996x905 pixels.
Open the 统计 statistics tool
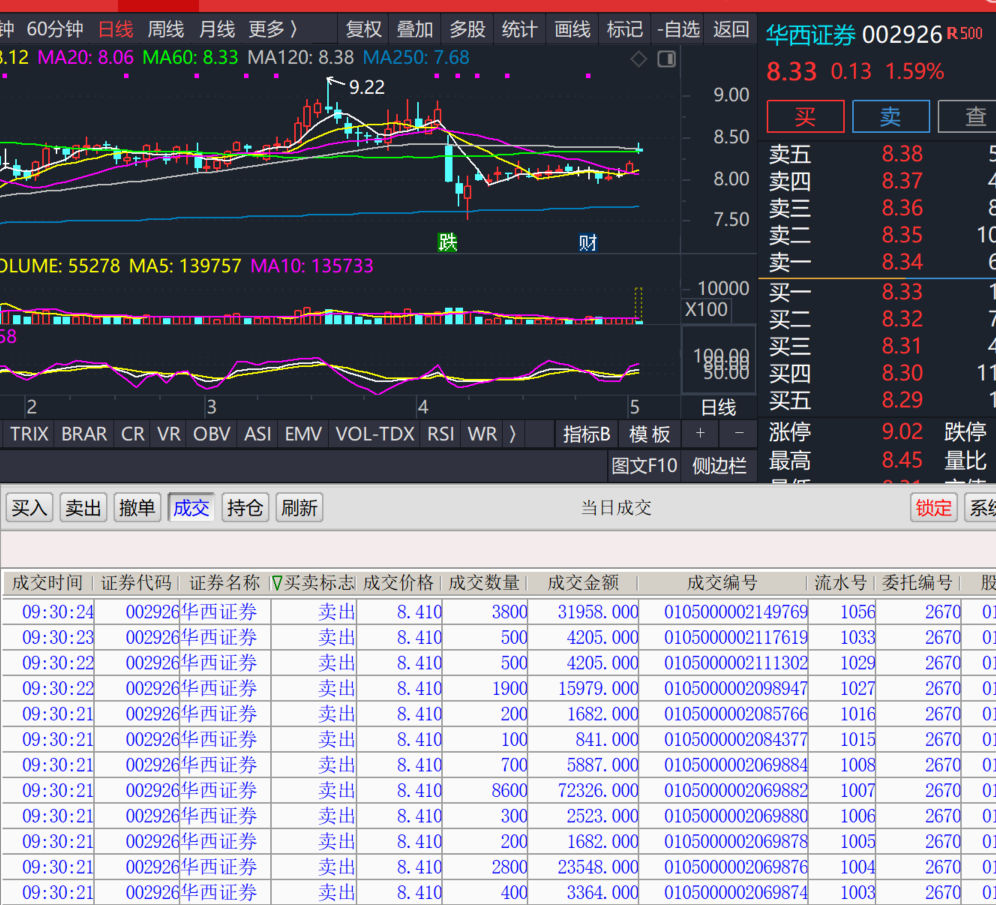[x=519, y=29]
